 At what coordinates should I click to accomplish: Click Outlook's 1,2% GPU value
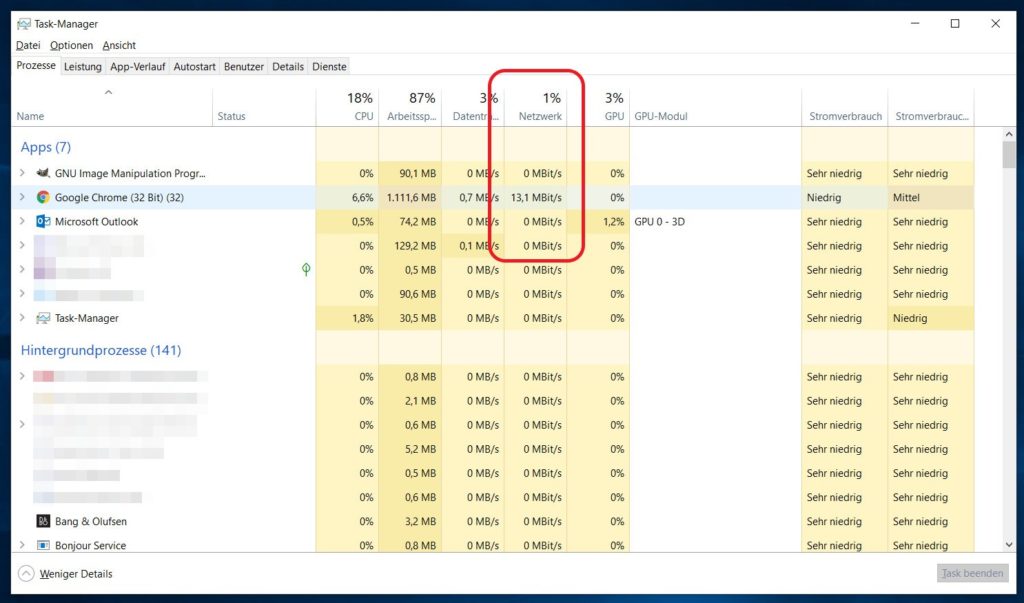(x=613, y=221)
